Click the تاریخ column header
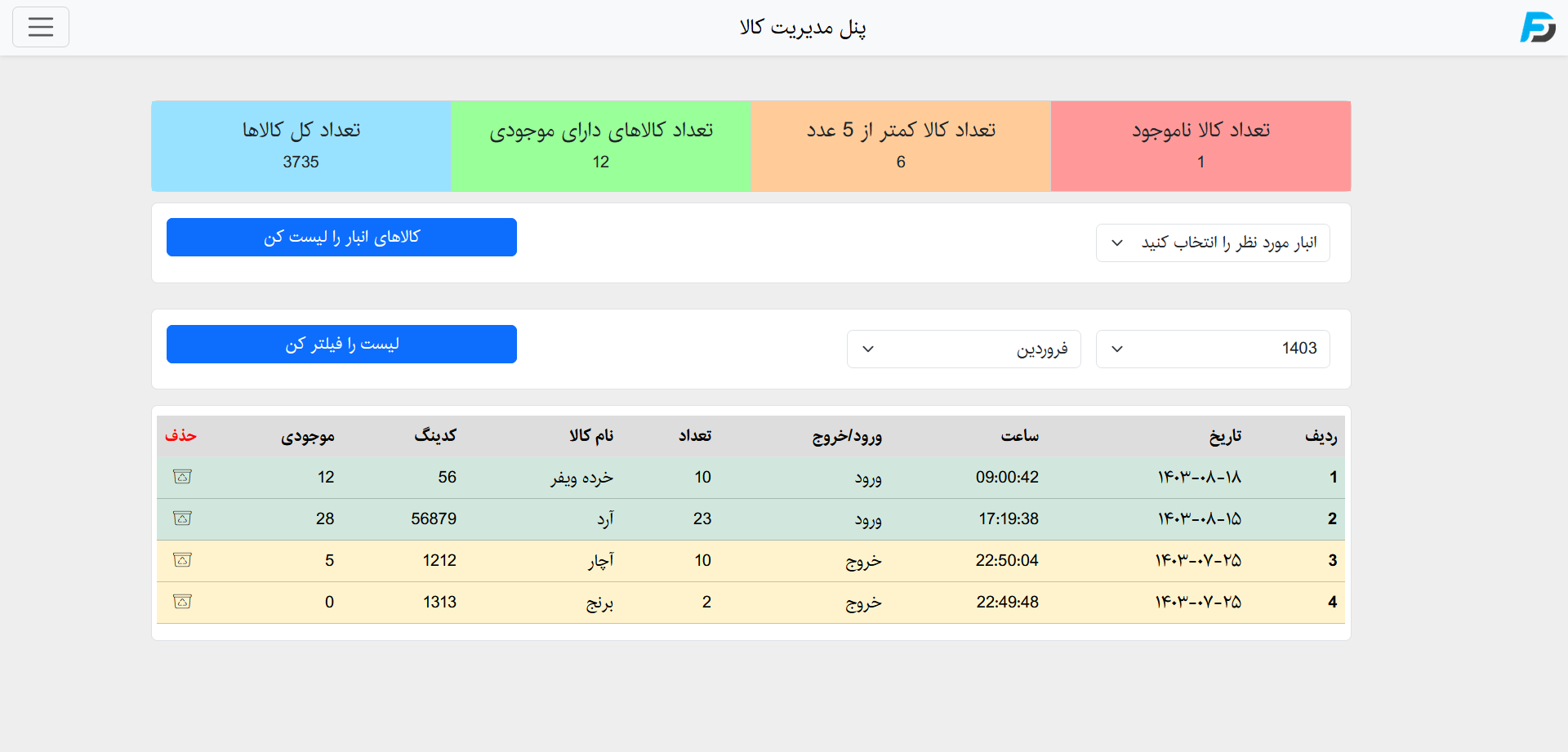This screenshot has height=752, width=1568. tap(1224, 436)
